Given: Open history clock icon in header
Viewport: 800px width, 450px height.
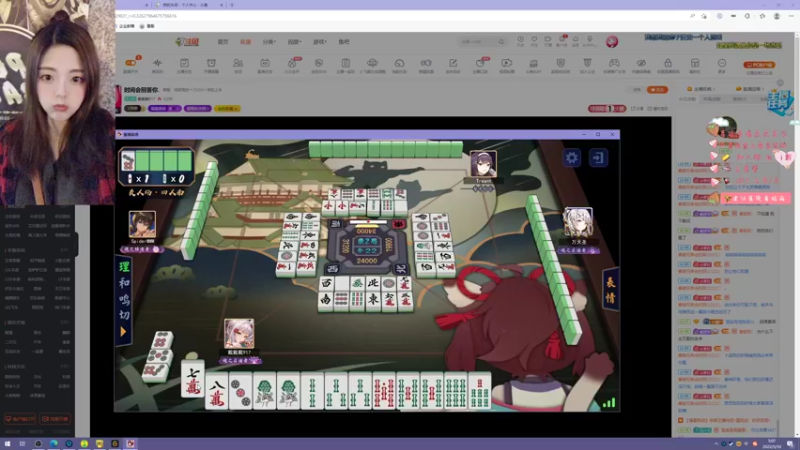Looking at the screenshot, I should [520, 41].
